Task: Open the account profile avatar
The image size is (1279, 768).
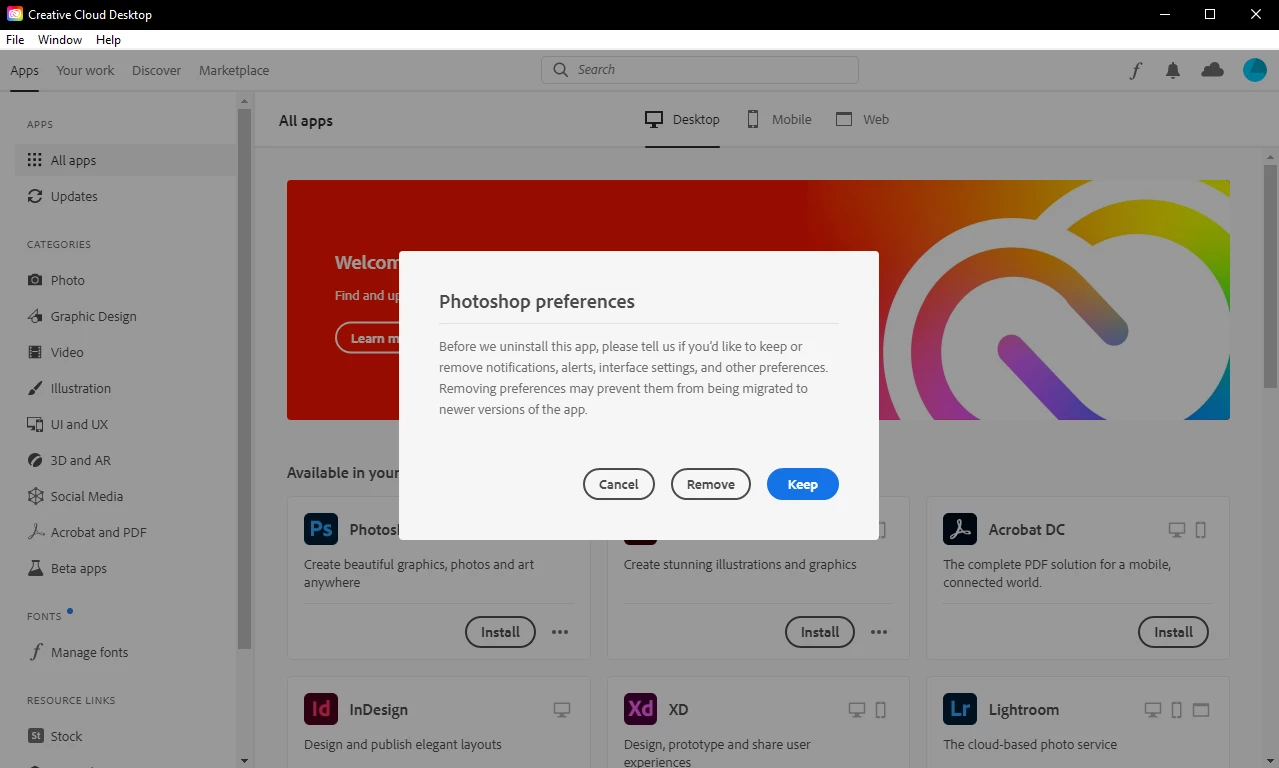Action: pyautogui.click(x=1255, y=70)
